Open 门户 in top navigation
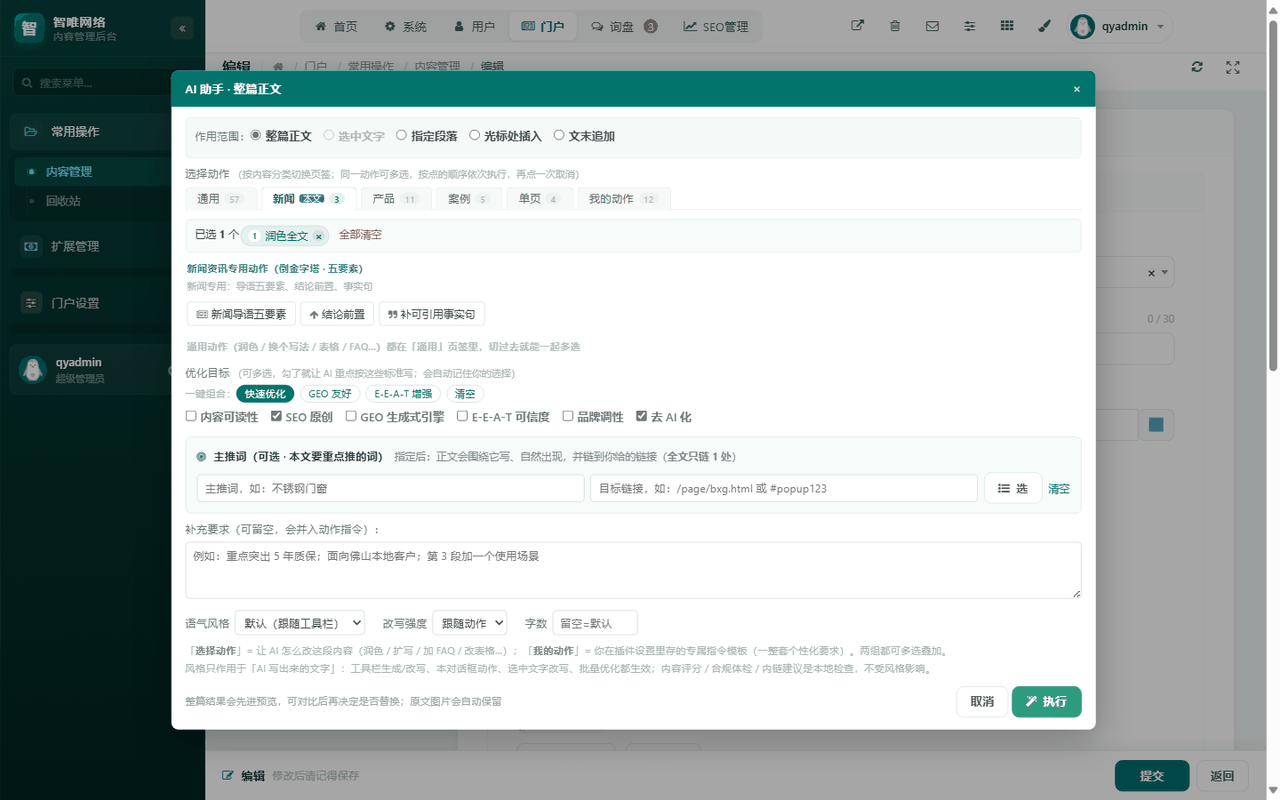Viewport: 1280px width, 800px height. click(x=543, y=27)
